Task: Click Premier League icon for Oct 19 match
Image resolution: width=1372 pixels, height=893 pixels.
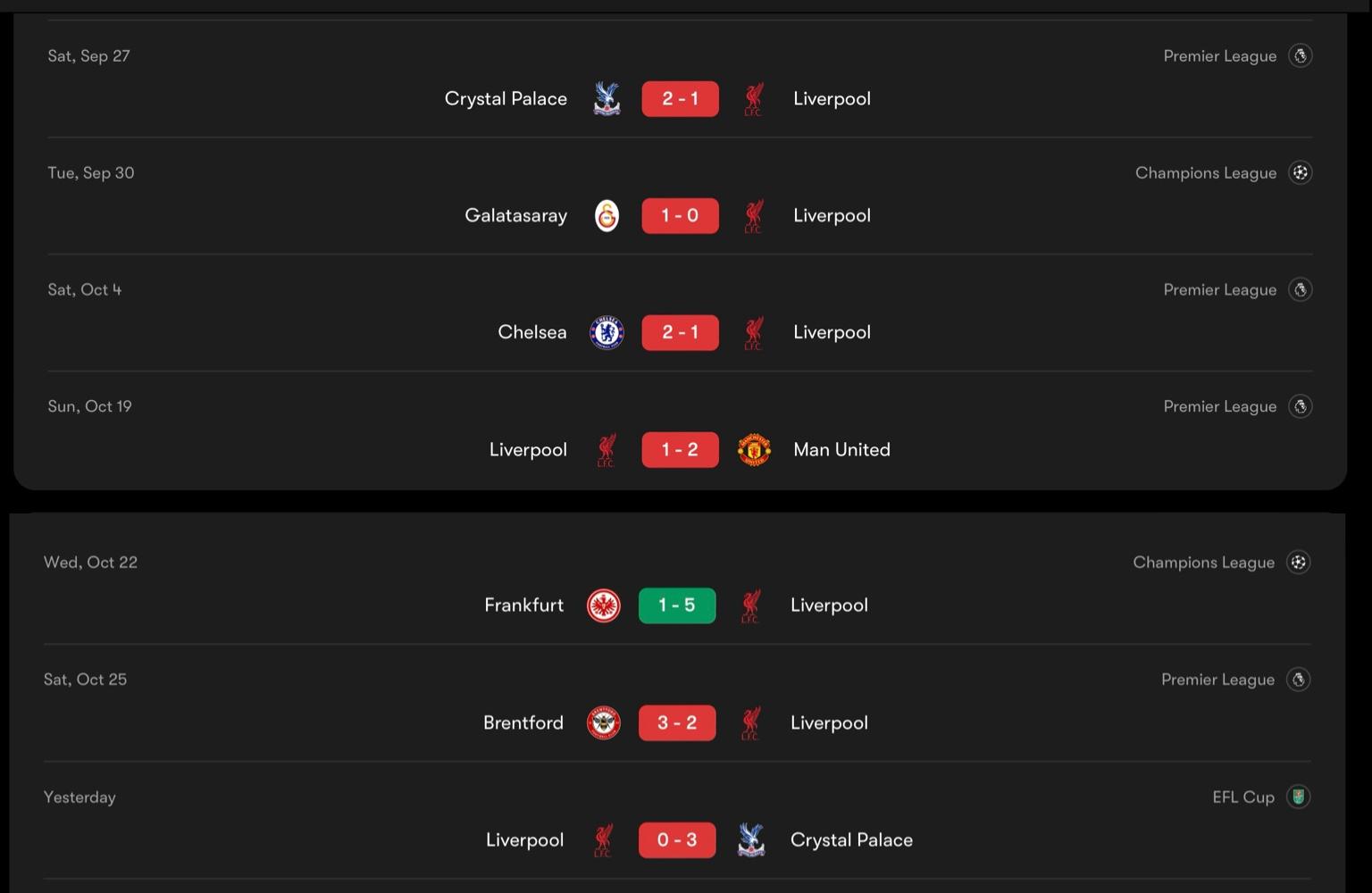Action: pyautogui.click(x=1300, y=406)
